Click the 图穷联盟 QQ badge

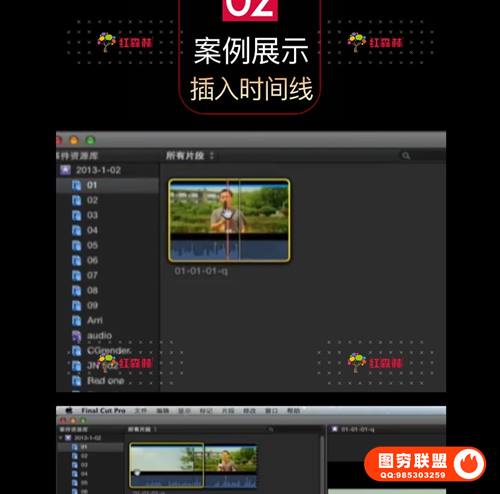(x=425, y=464)
